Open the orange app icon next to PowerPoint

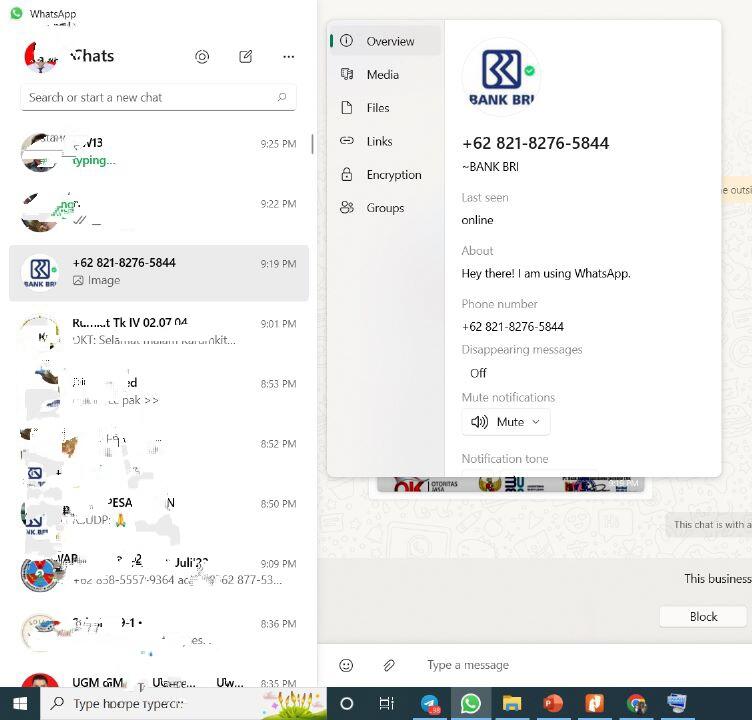(595, 704)
